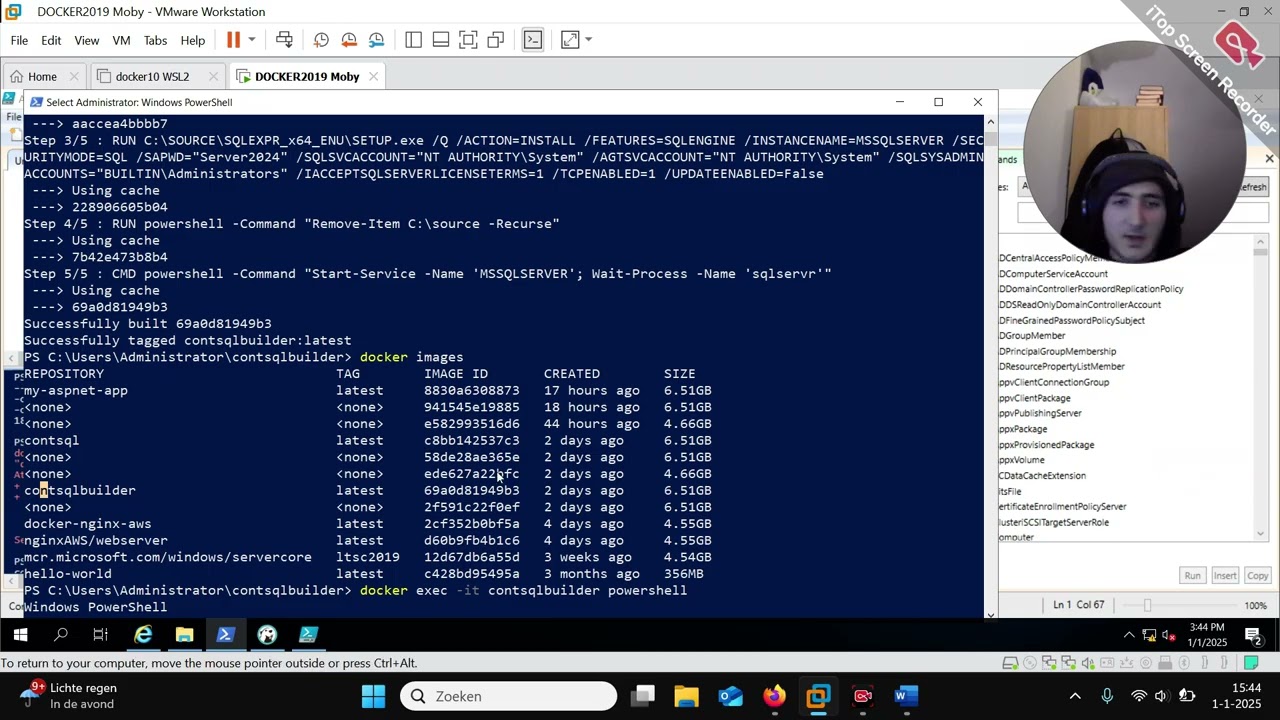Click the host Zoeken search box

510,696
